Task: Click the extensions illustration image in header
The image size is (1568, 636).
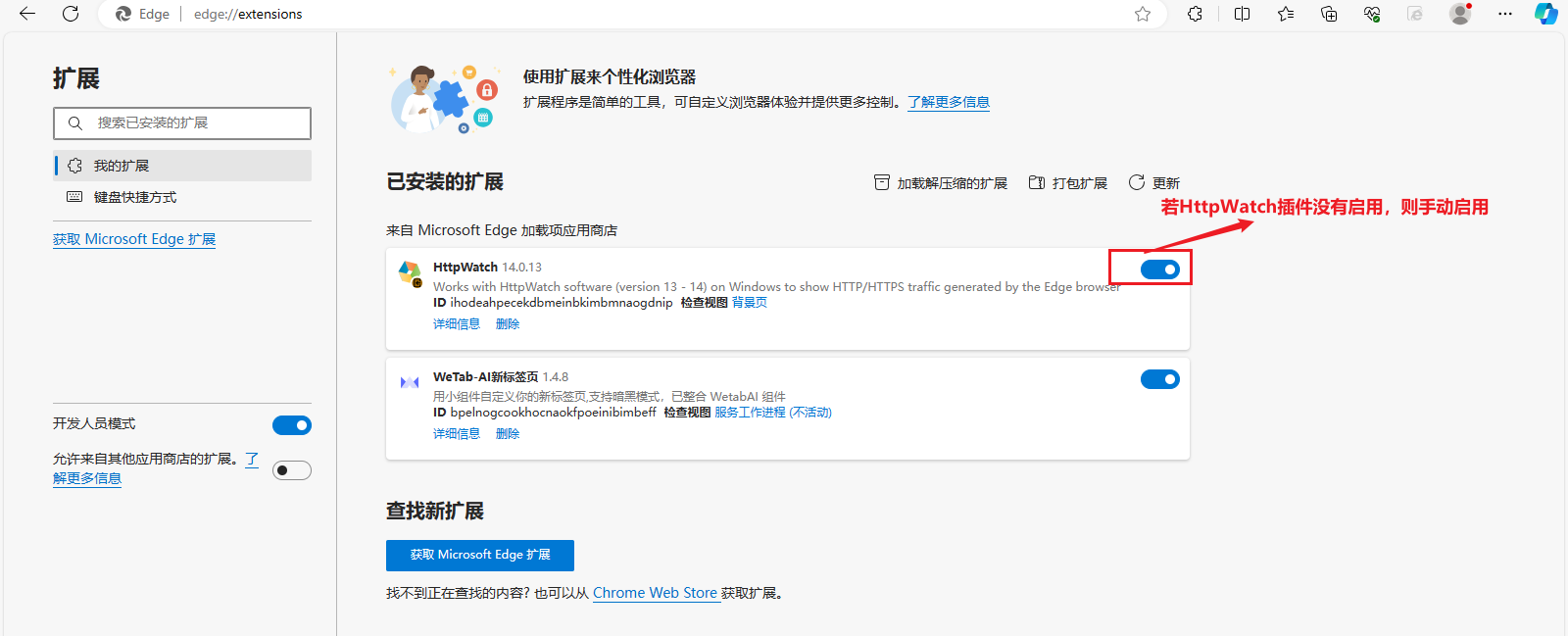Action: [x=444, y=98]
